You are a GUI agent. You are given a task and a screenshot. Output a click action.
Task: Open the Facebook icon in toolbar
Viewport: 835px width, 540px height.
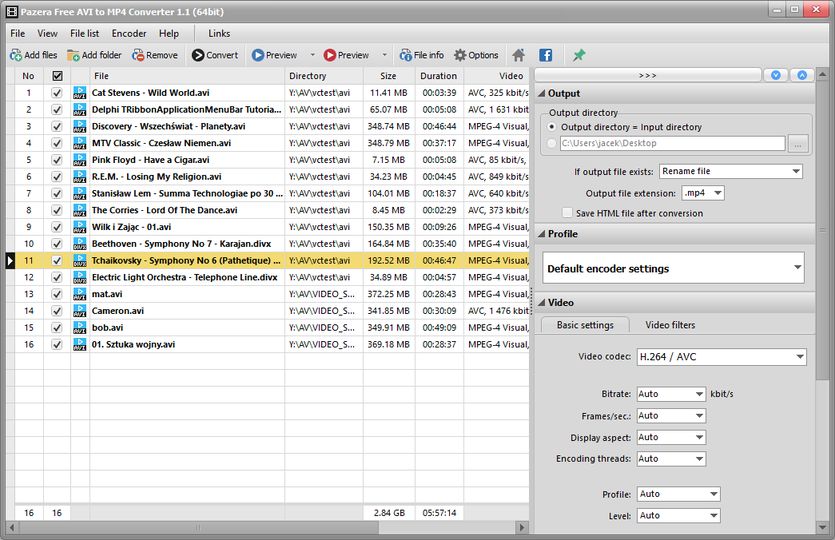pos(546,55)
